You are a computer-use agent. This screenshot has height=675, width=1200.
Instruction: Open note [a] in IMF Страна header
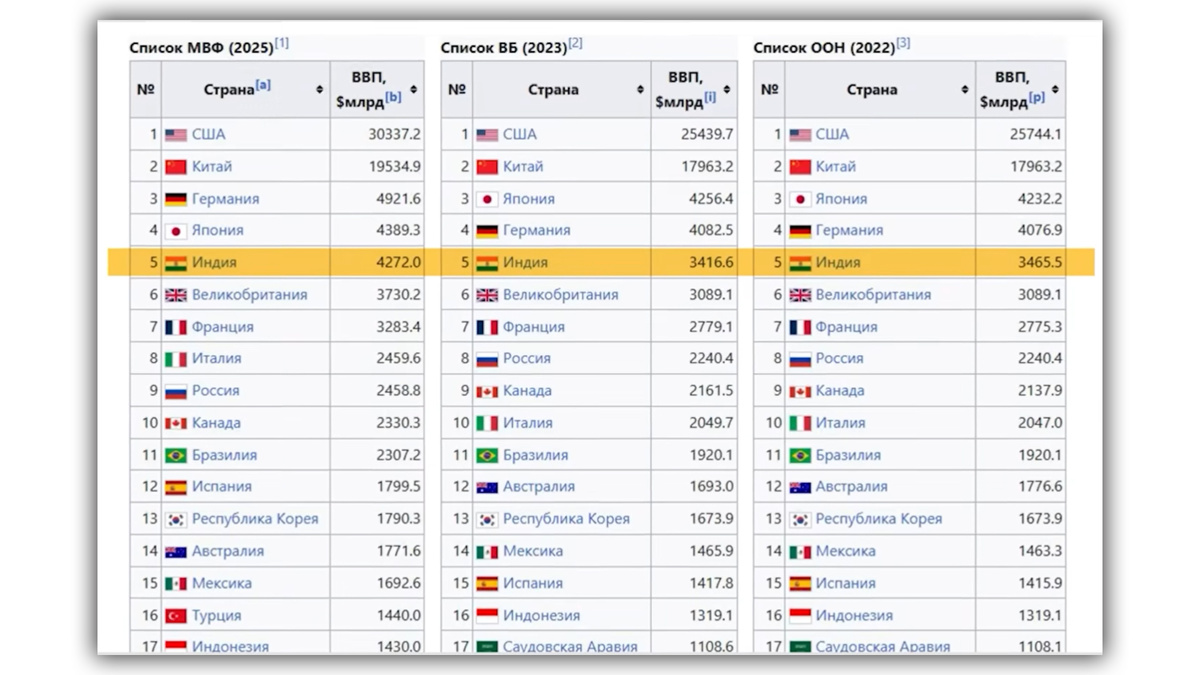[x=263, y=85]
